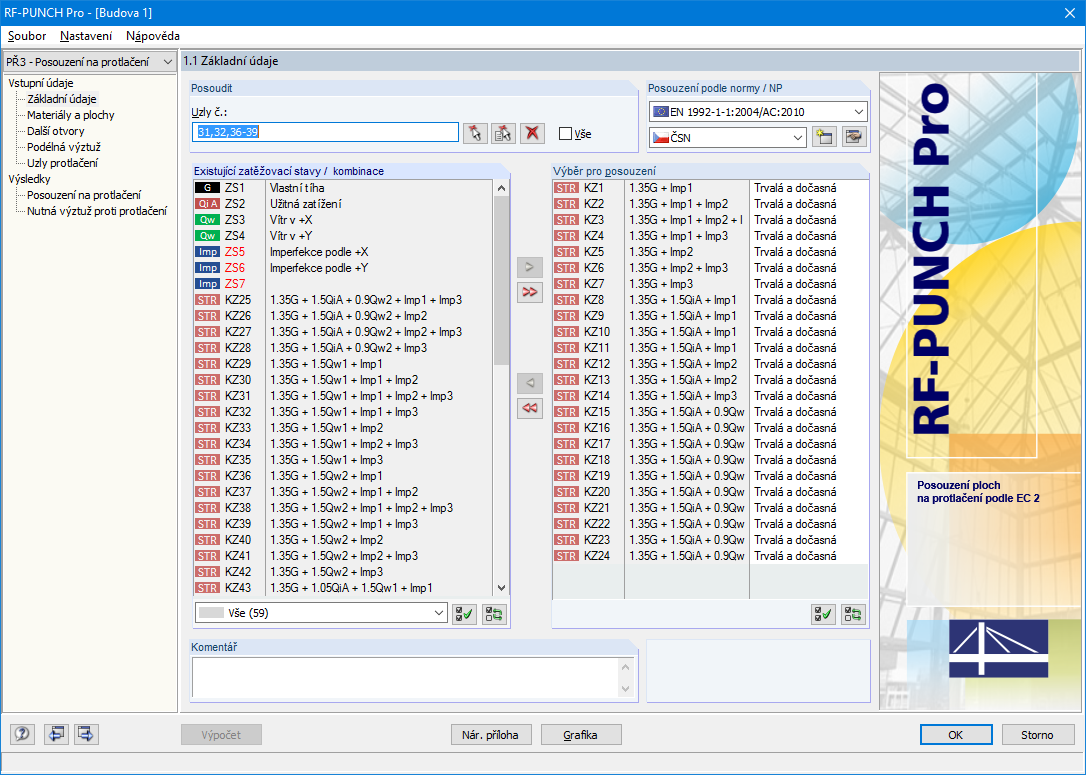This screenshot has width=1086, height=775.
Task: Click inside the Komentář text box
Action: (x=405, y=677)
